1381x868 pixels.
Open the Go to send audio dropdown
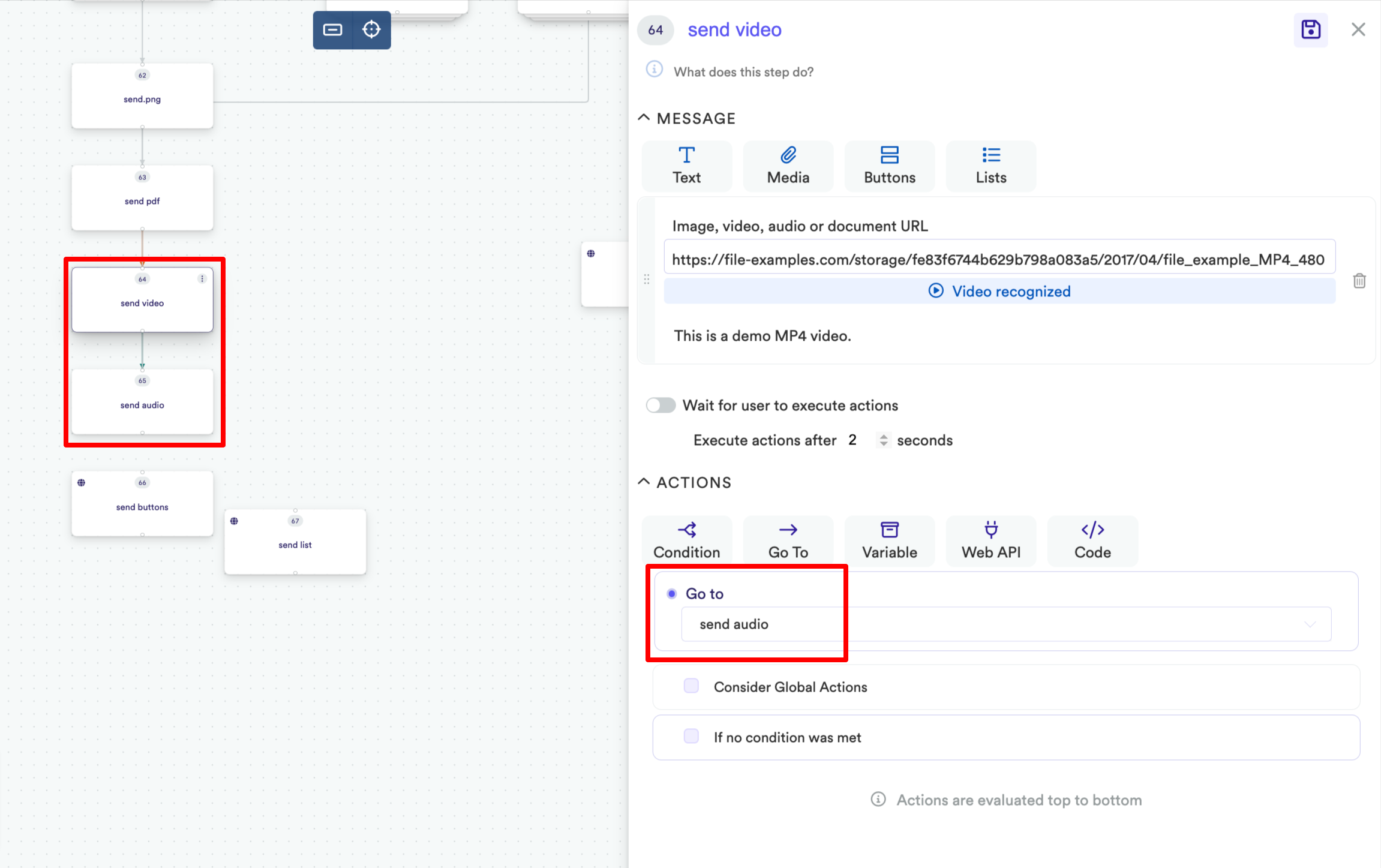pos(1005,624)
